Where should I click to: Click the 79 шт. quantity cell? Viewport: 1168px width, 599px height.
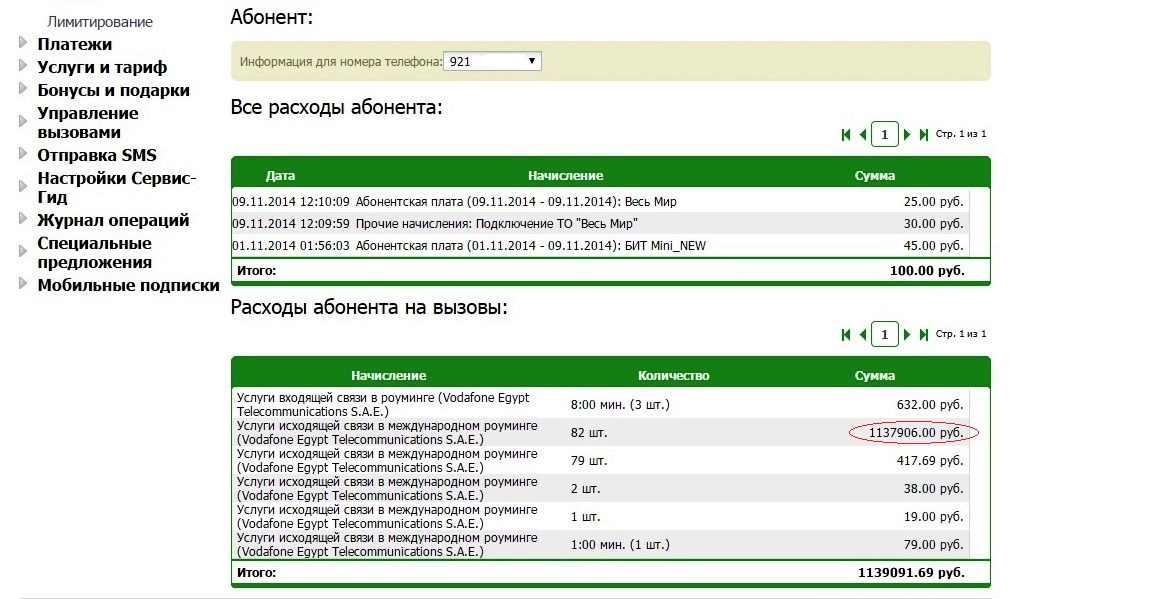coord(588,461)
